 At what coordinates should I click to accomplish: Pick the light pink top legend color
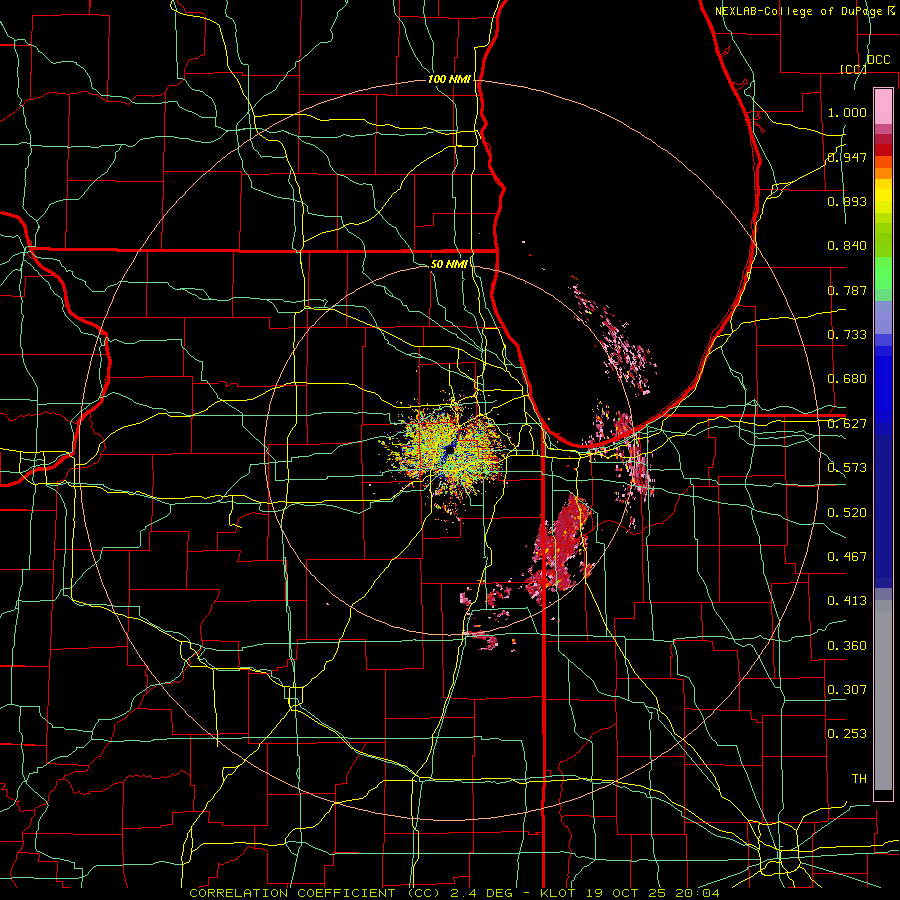[x=883, y=107]
